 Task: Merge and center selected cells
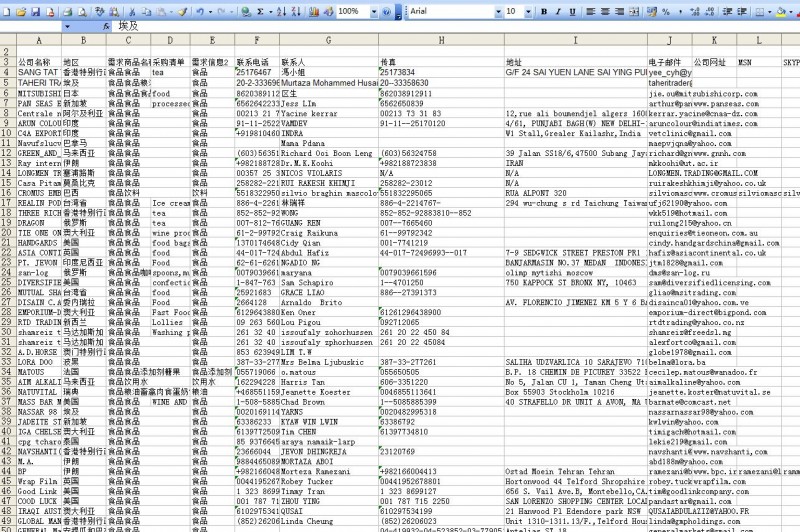click(x=634, y=12)
